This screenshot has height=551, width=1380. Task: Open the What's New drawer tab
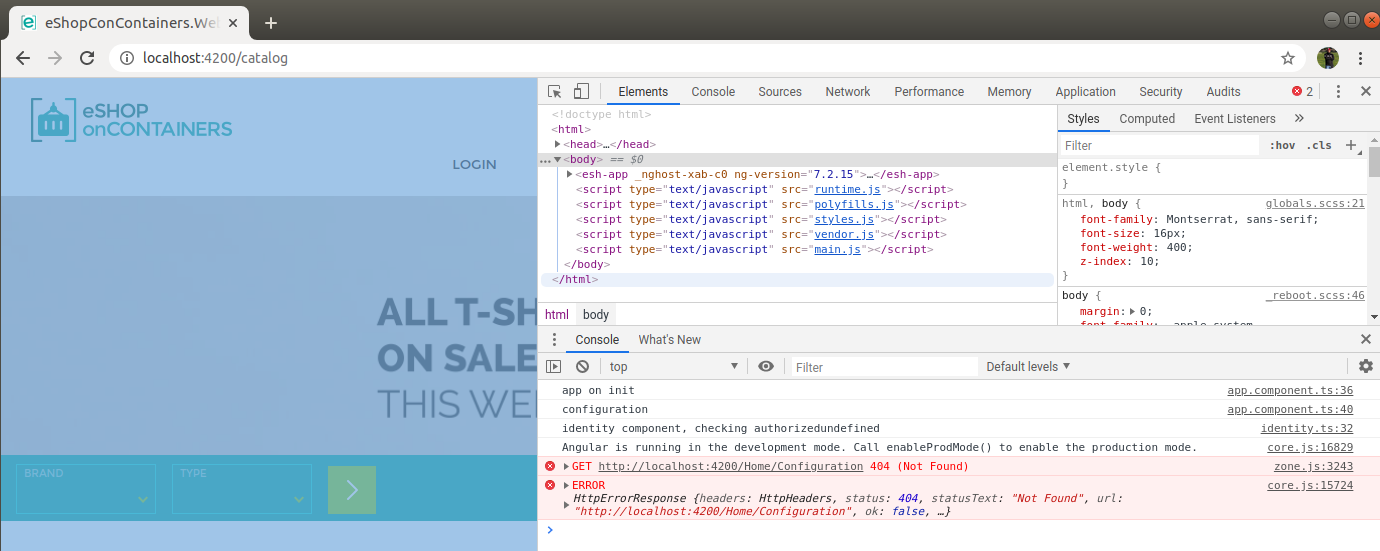pos(670,340)
